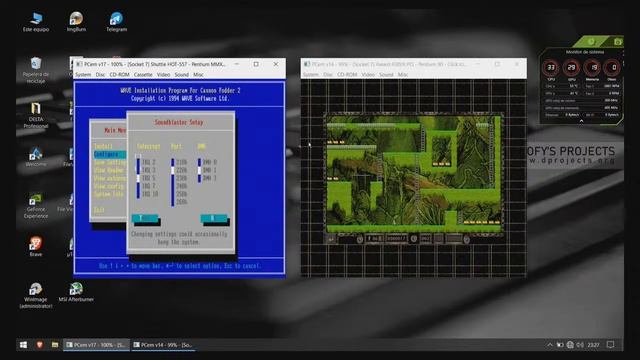This screenshot has height=360, width=640.
Task: Open File Explorer from taskbar
Action: [55, 345]
